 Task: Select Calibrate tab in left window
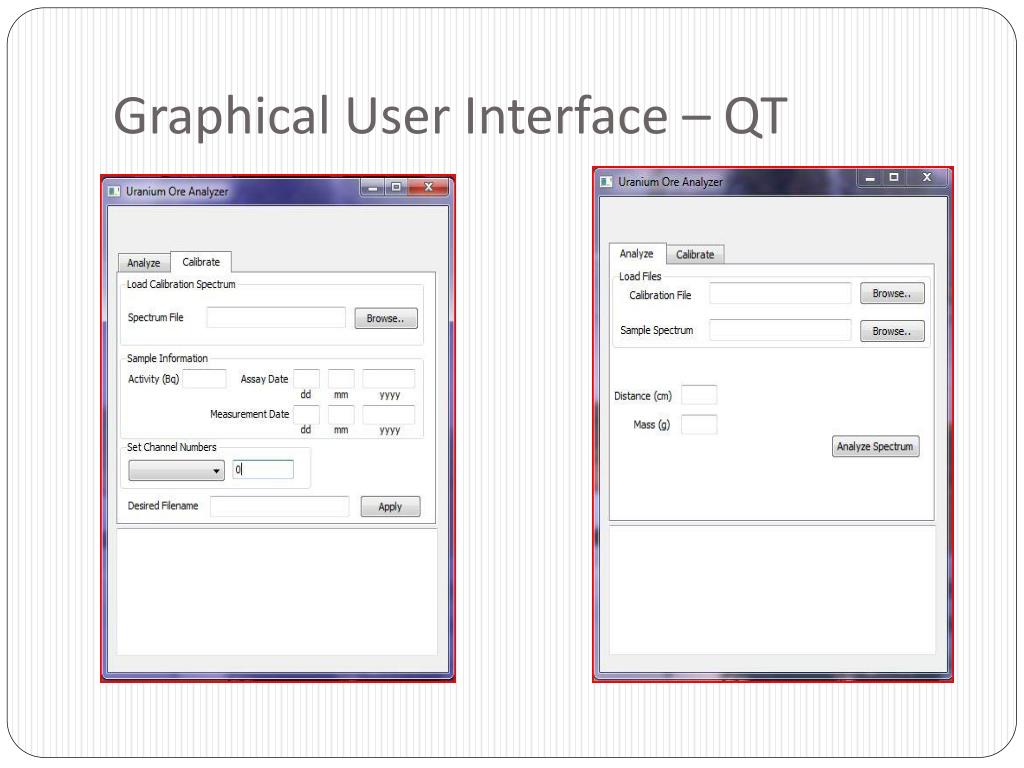pyautogui.click(x=201, y=261)
